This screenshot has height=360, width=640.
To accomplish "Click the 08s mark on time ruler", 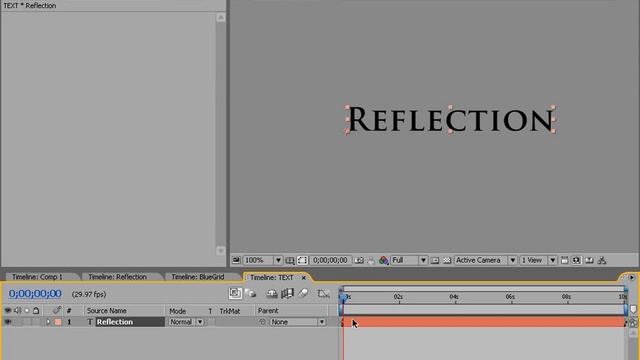I will pyautogui.click(x=566, y=297).
